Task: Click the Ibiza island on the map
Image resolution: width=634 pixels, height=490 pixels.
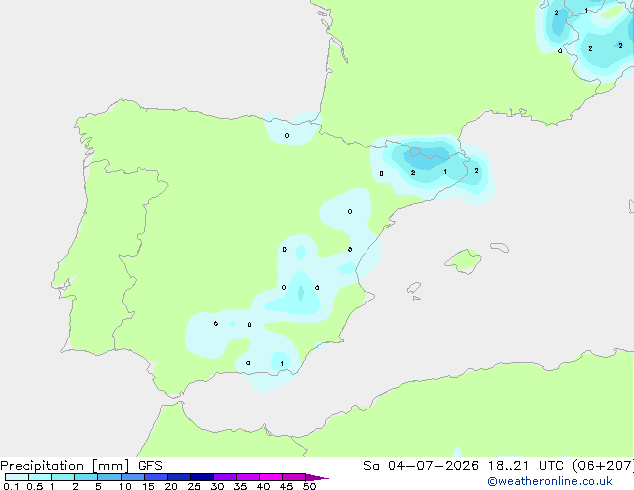Action: [x=414, y=287]
